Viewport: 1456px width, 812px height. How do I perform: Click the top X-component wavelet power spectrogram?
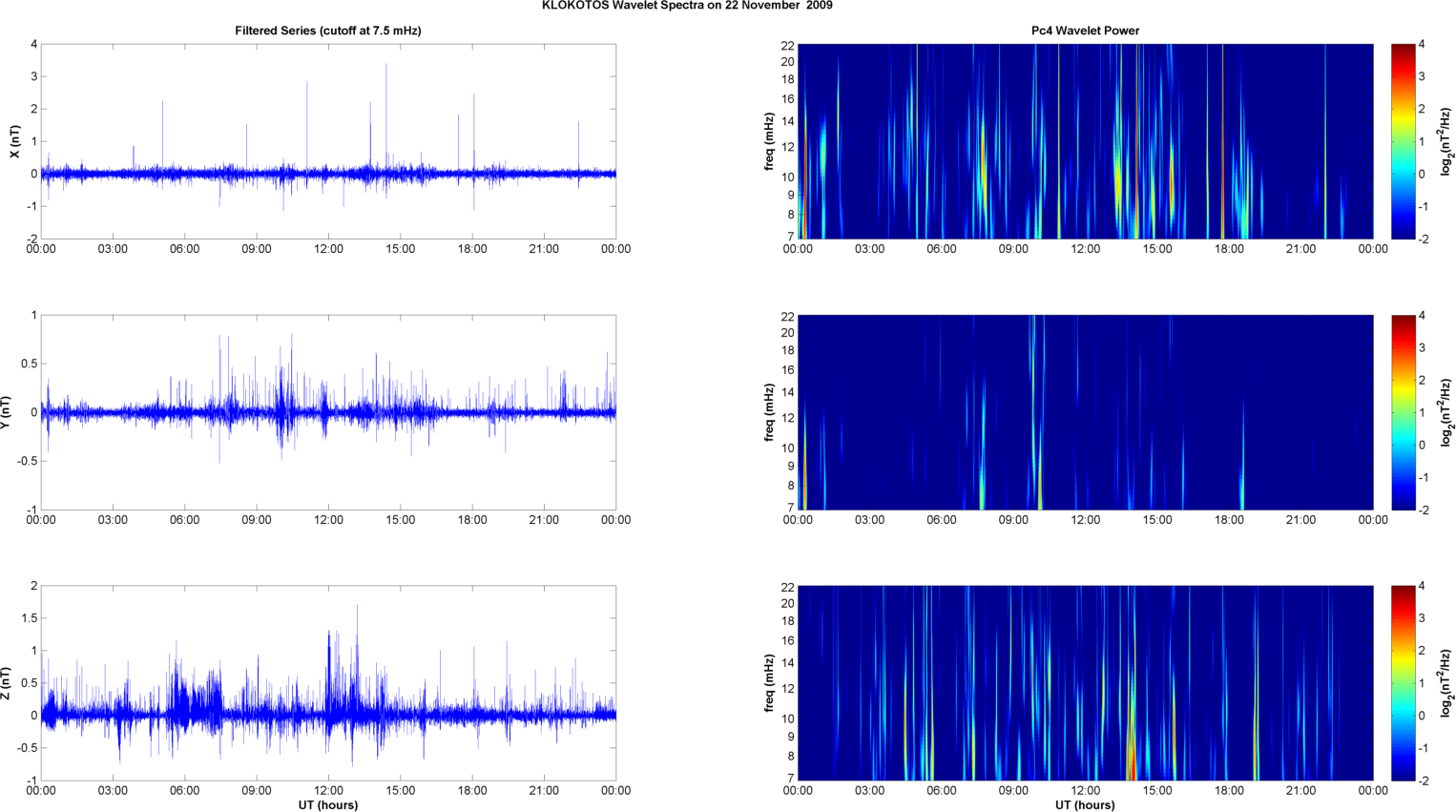click(x=1085, y=141)
